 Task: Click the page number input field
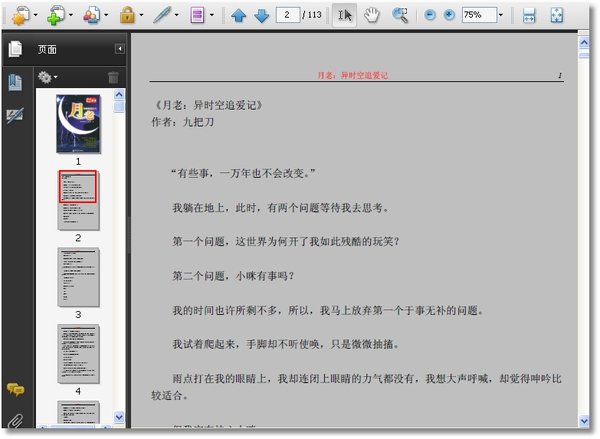click(x=287, y=15)
